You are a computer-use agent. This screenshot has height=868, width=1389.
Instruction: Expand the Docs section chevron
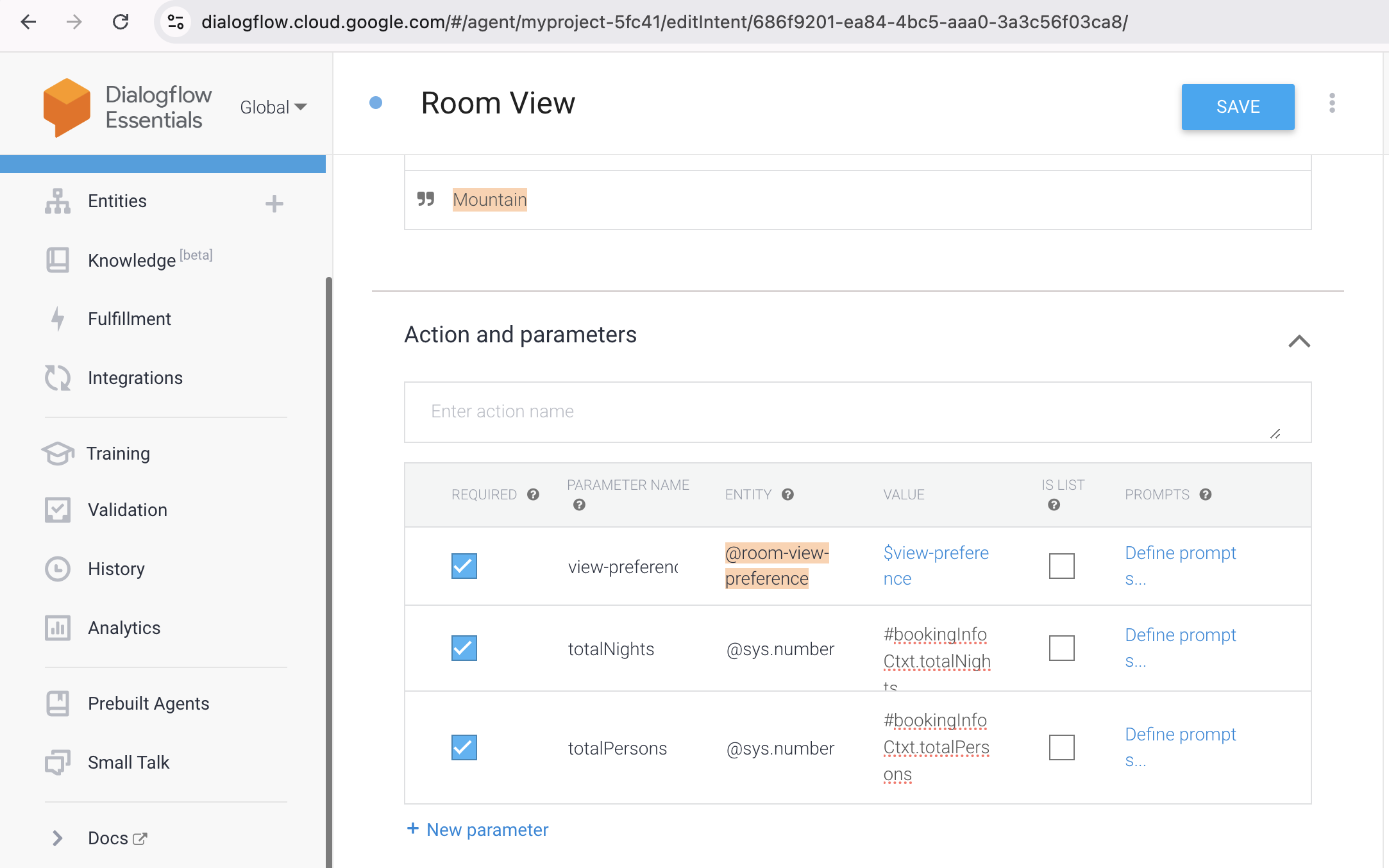[58, 838]
